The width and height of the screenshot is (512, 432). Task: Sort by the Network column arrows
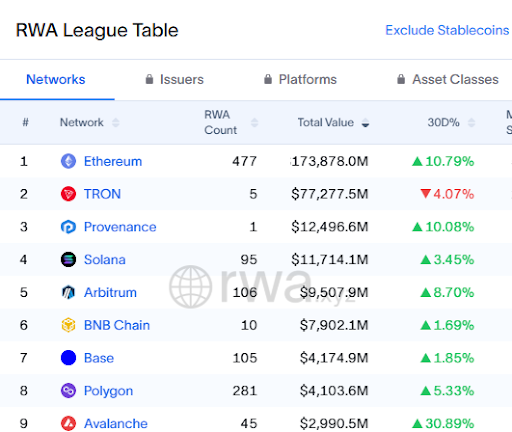coord(116,123)
